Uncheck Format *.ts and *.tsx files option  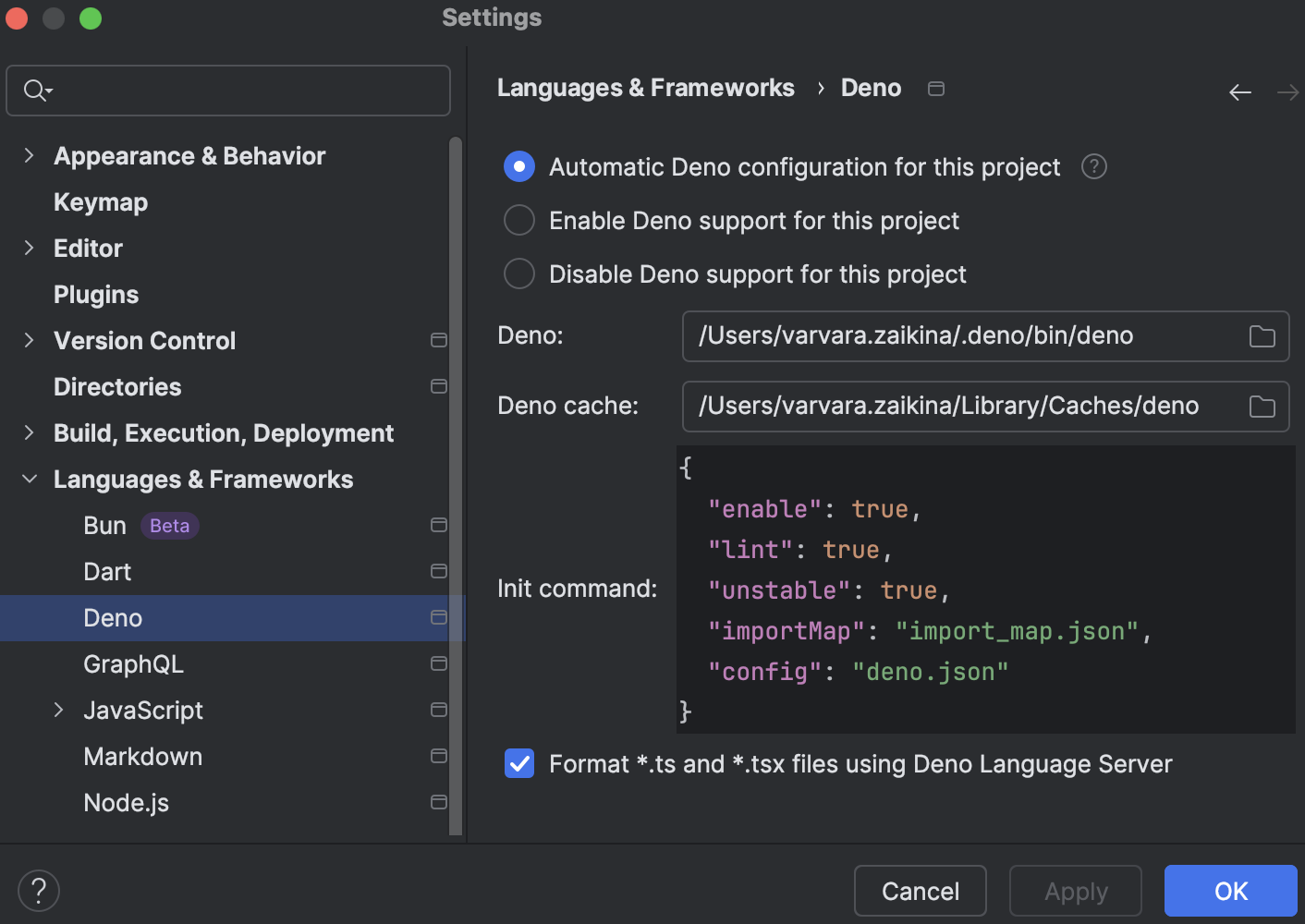point(518,764)
